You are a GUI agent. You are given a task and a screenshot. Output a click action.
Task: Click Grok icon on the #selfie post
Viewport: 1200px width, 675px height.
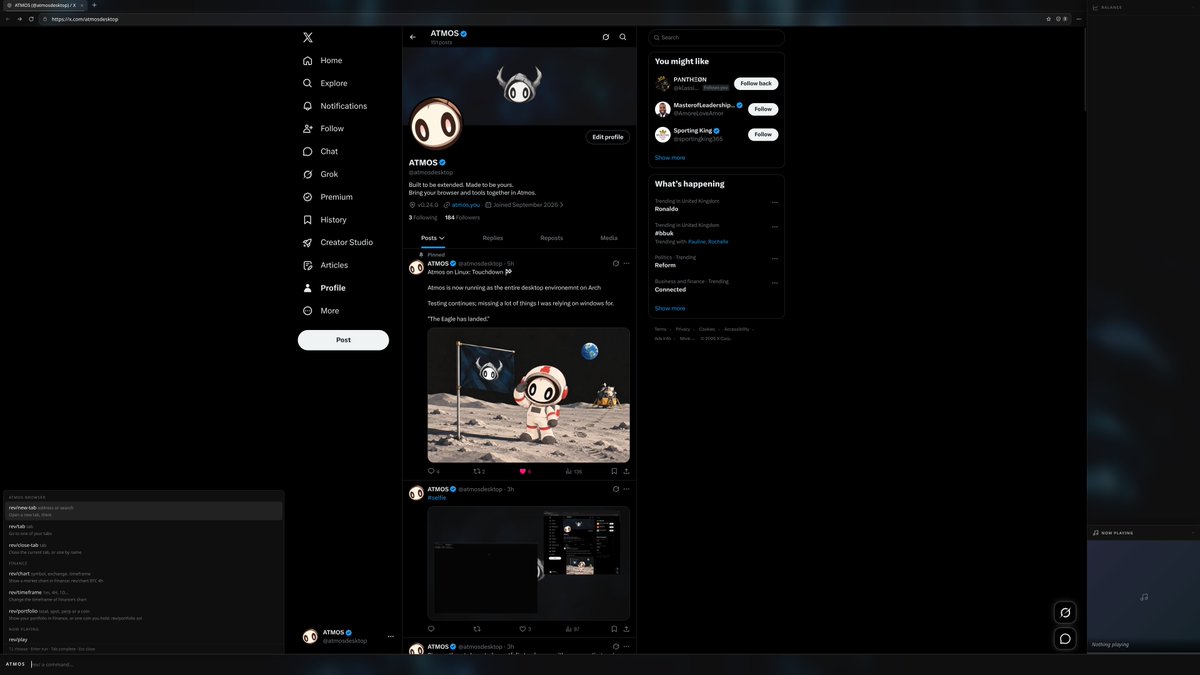(615, 489)
